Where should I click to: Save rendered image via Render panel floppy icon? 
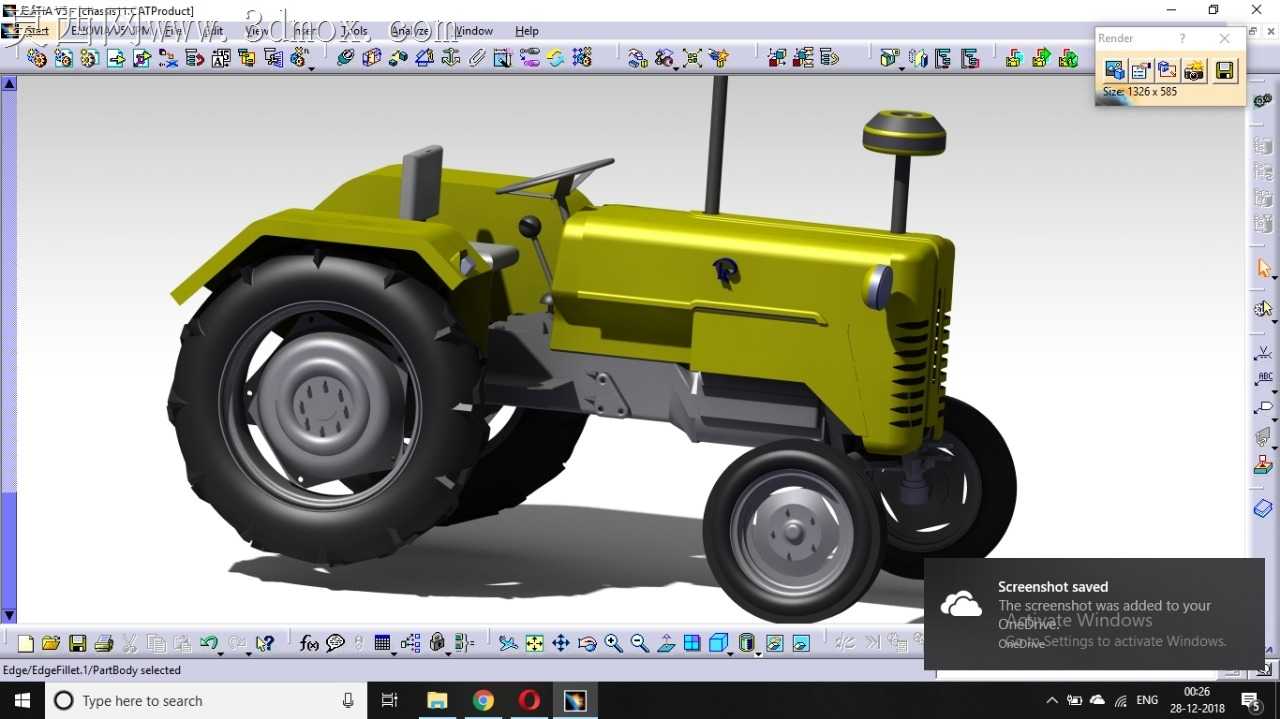1225,70
